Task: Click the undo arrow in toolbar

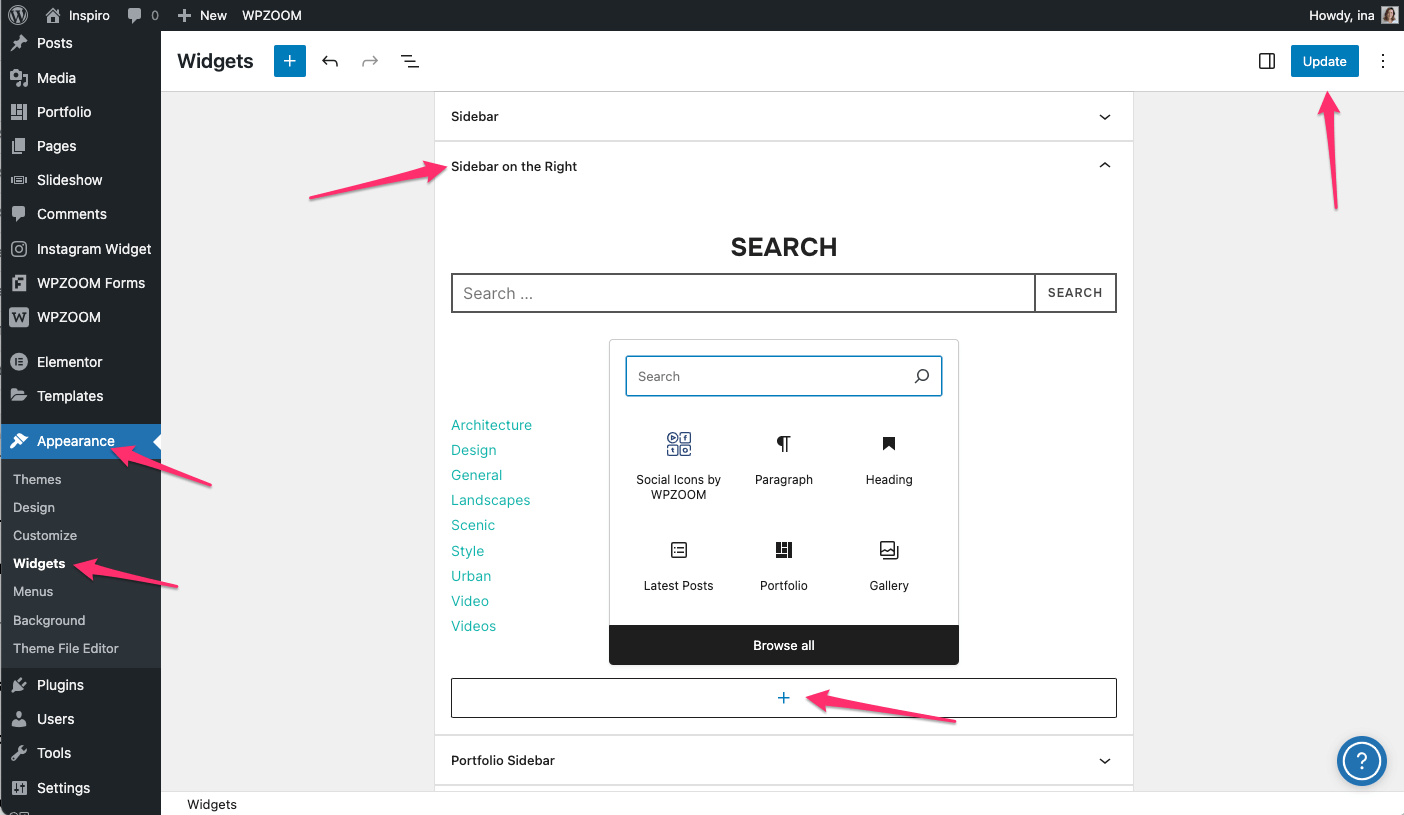Action: point(330,61)
